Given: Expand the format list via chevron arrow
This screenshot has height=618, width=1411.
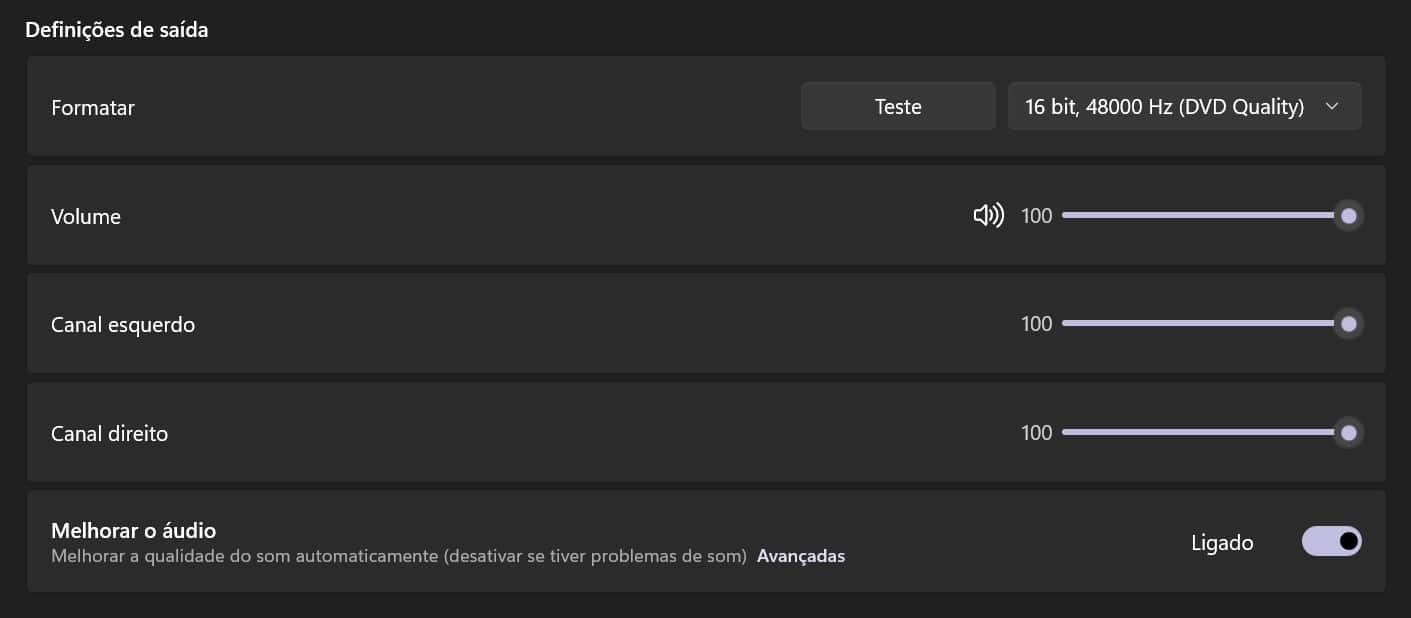Looking at the screenshot, I should coord(1331,106).
